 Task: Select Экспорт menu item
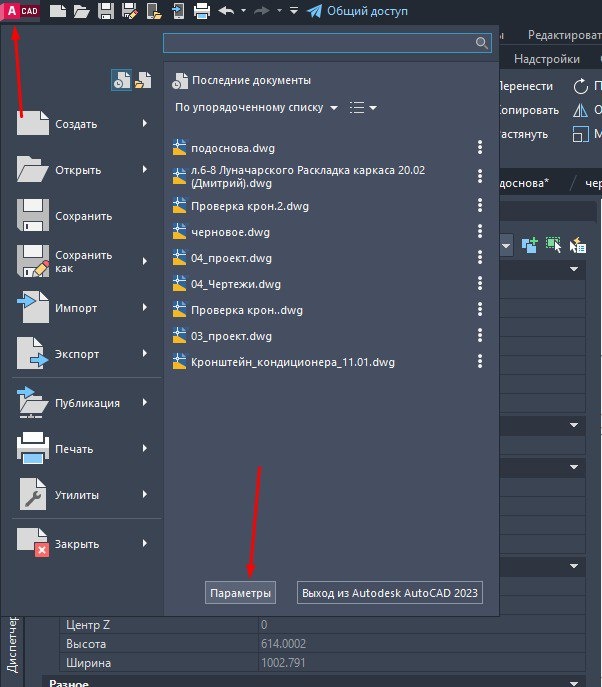tap(82, 354)
